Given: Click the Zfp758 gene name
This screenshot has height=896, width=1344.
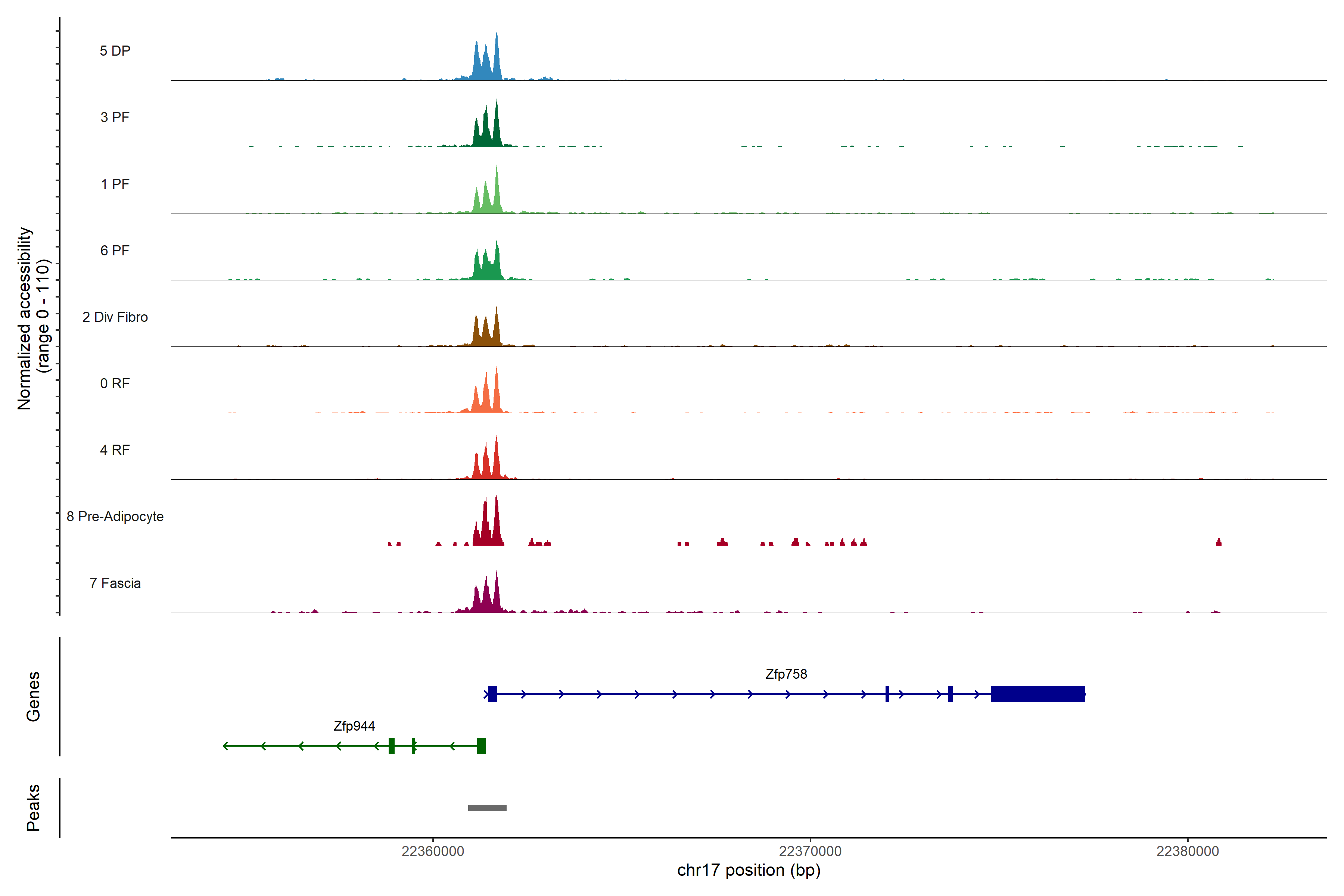Looking at the screenshot, I should pyautogui.click(x=786, y=674).
